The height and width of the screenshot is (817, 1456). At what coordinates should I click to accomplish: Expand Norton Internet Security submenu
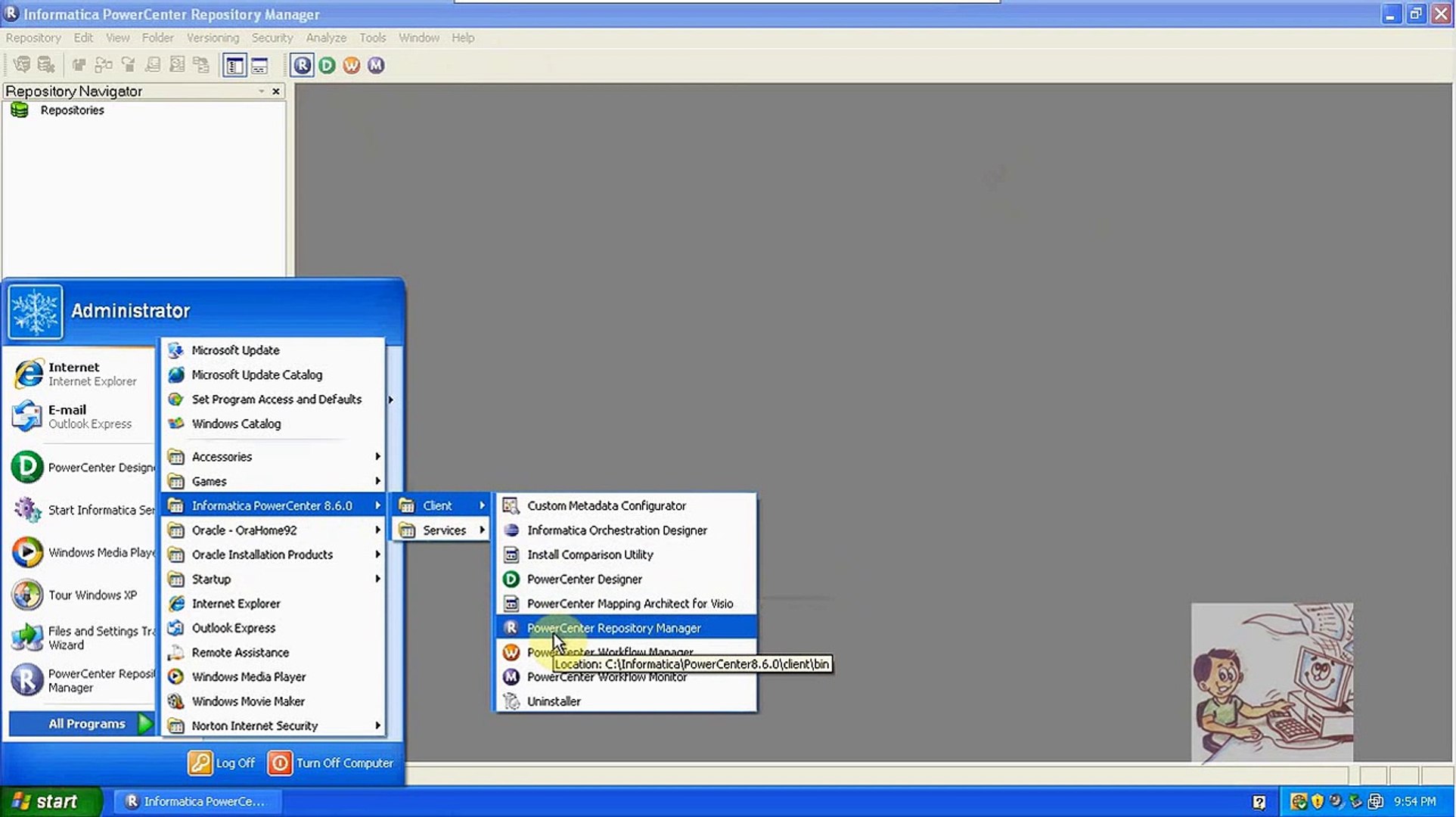[x=273, y=725]
